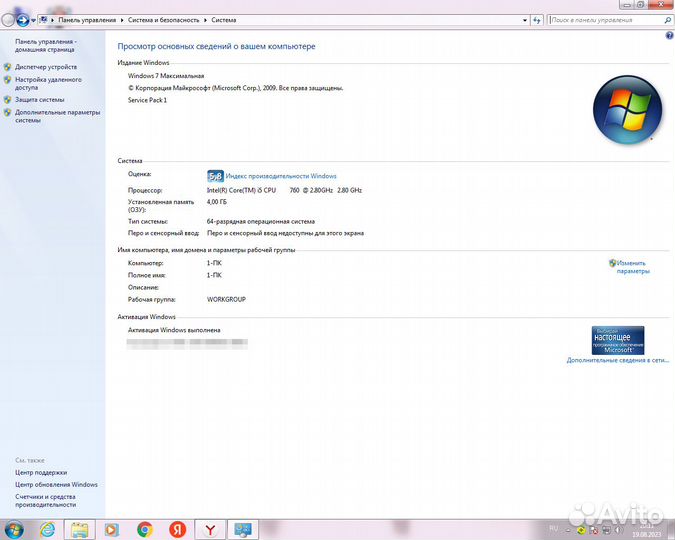
Task: Open the blue help question mark
Action: [x=669, y=36]
